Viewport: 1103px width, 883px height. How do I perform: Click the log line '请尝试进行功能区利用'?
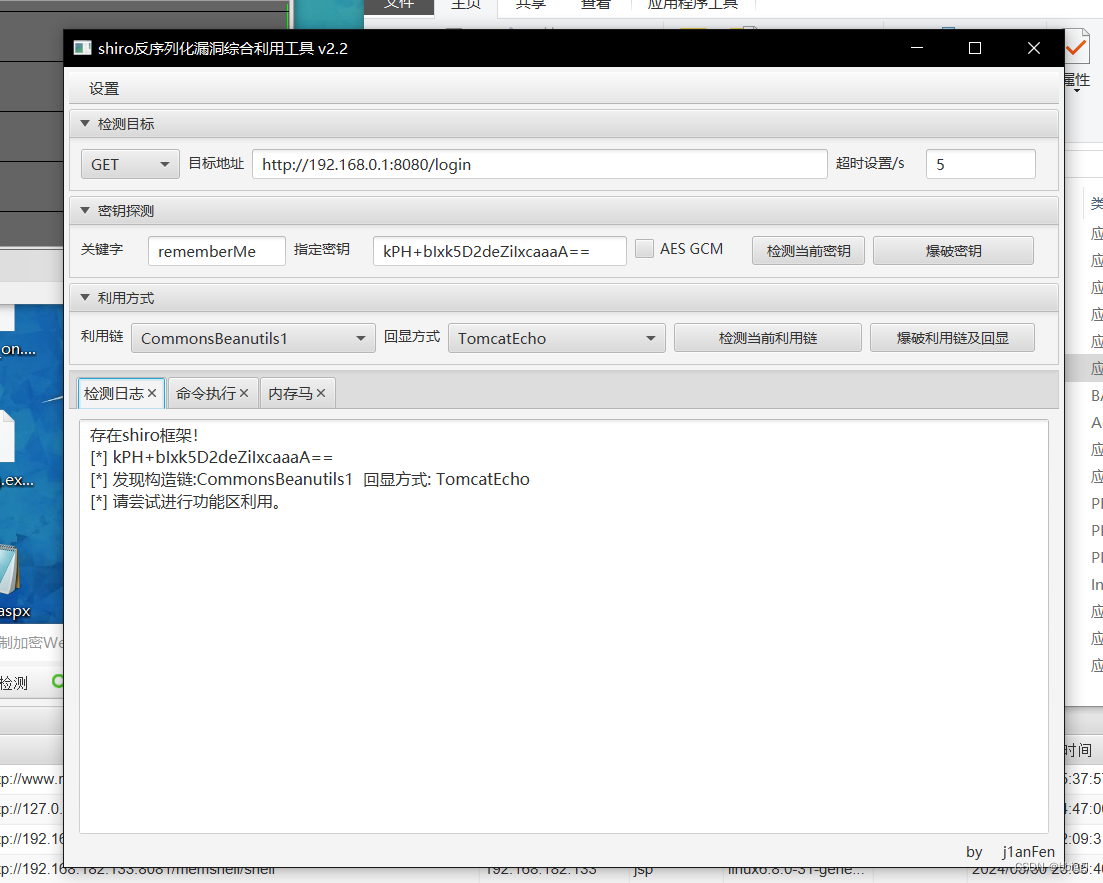pos(186,502)
